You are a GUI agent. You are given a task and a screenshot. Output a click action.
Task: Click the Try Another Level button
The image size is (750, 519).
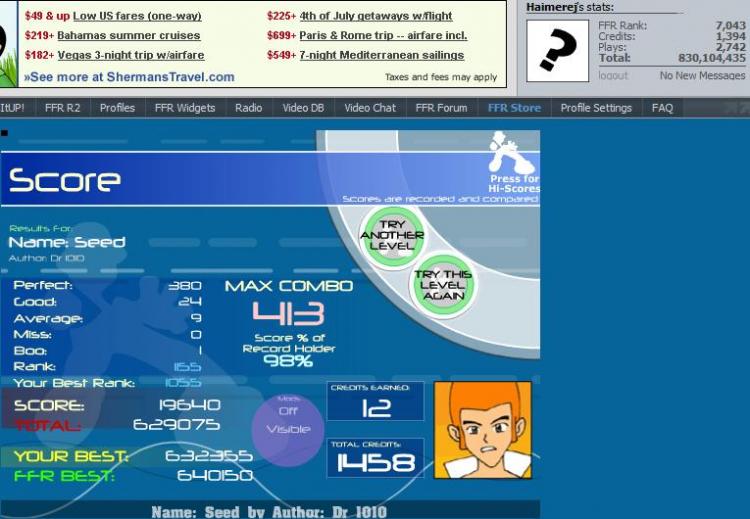tap(392, 235)
